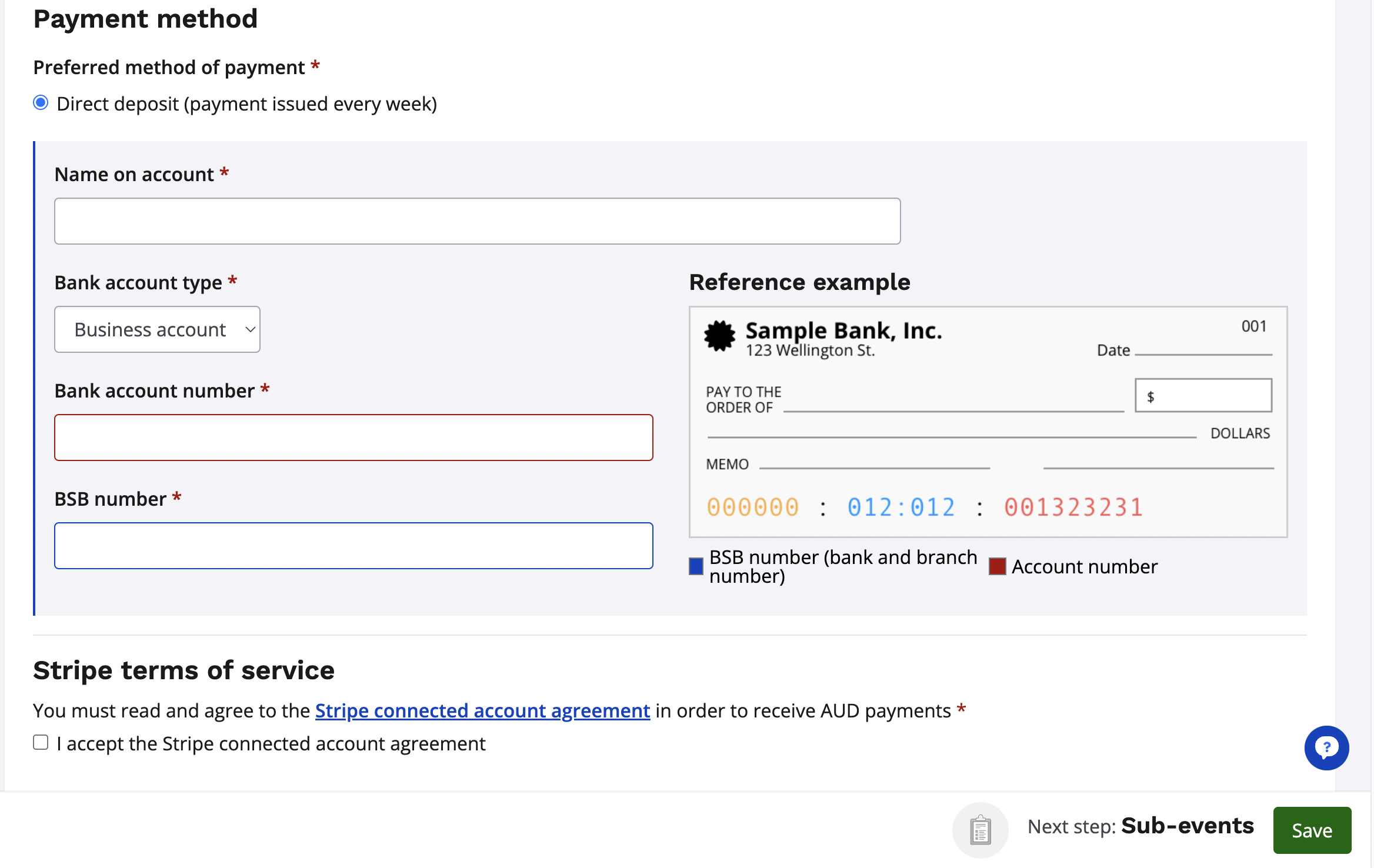Click the clipboard icon beside Next step
The image size is (1374, 868).
click(980, 830)
